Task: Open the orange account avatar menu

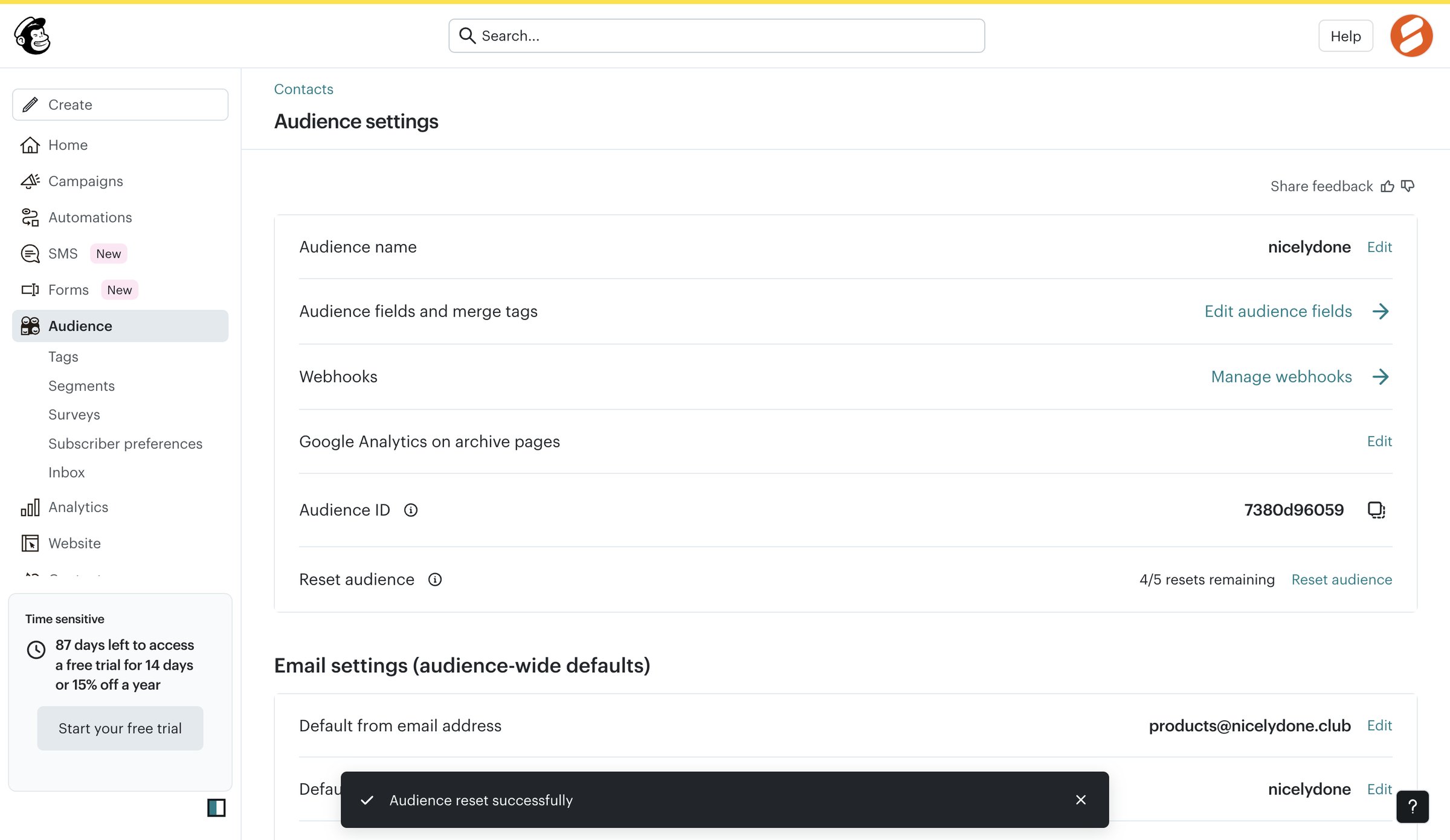Action: pyautogui.click(x=1411, y=36)
